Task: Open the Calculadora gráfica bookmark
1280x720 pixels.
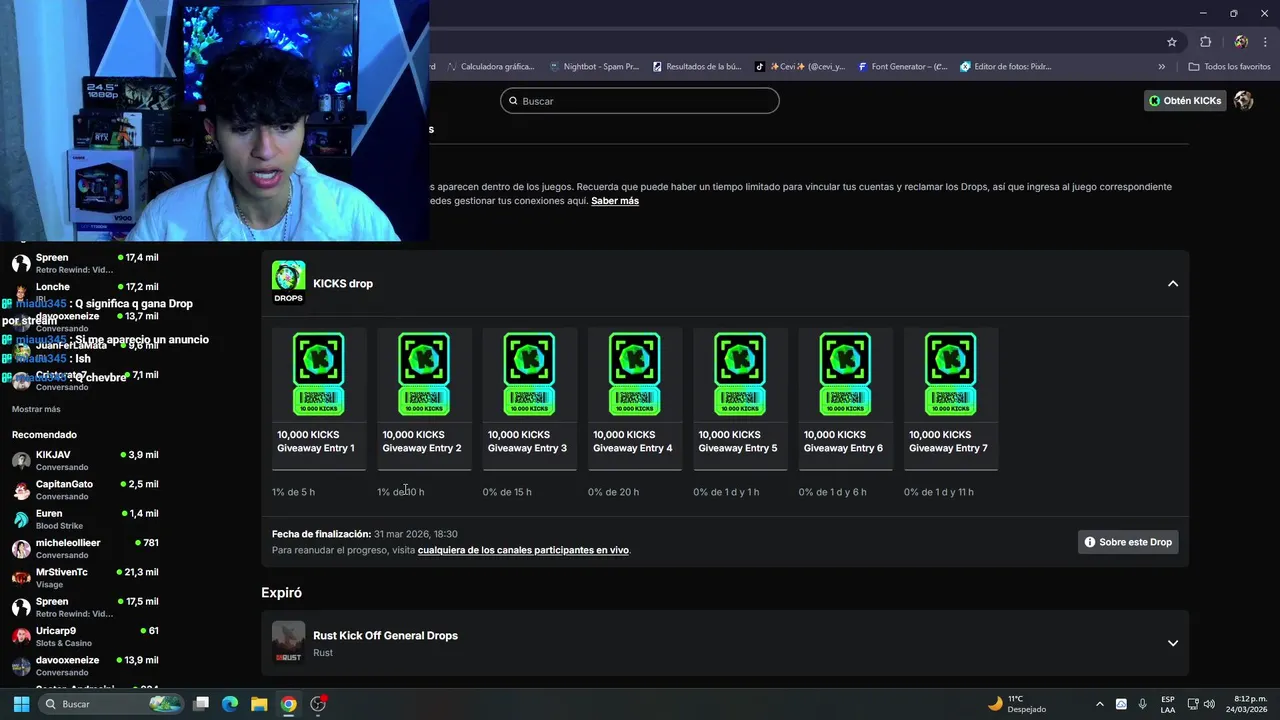Action: [491, 67]
